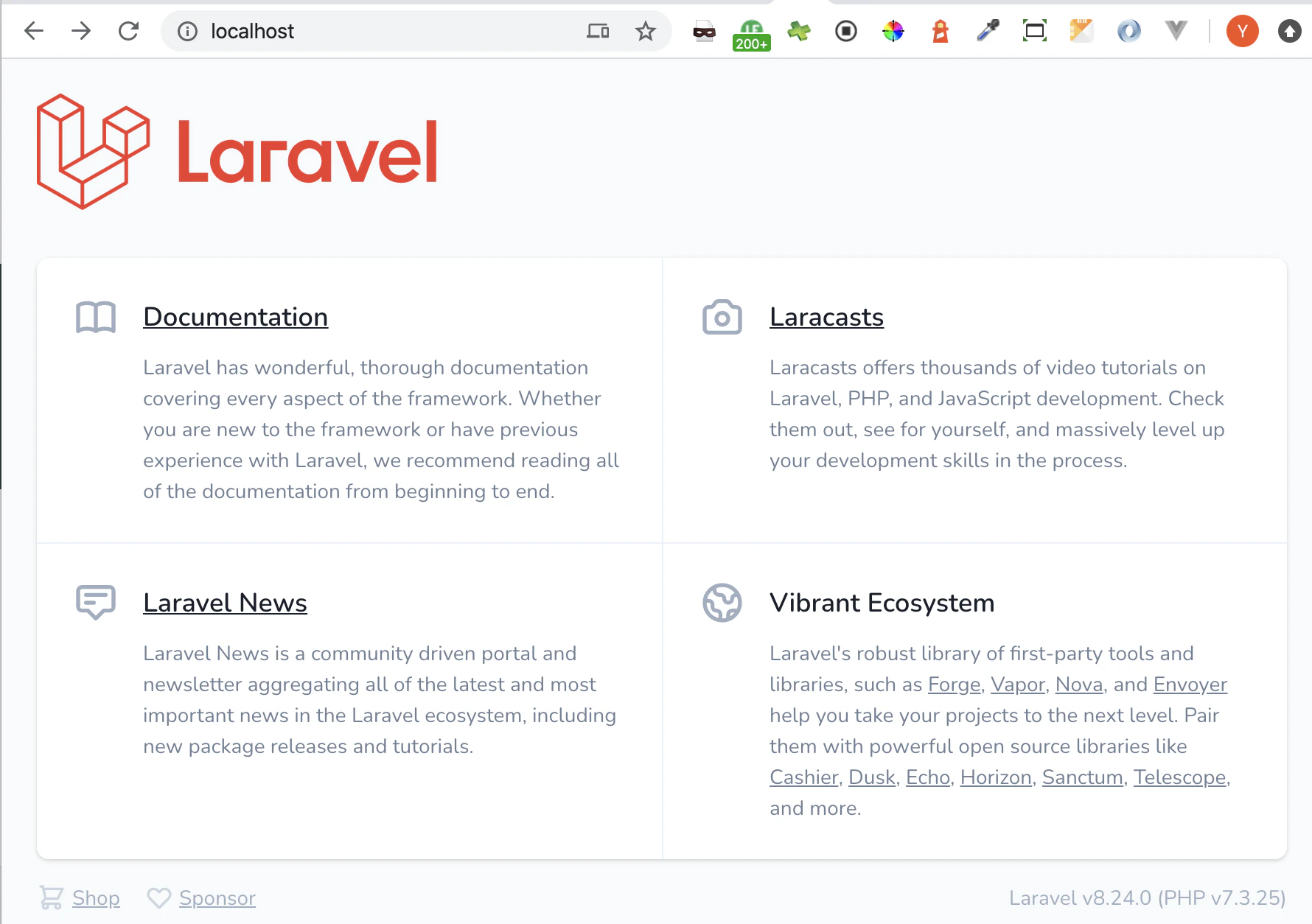Open the Vue devtools extension icon
Image resolution: width=1312 pixels, height=924 pixels.
[x=1176, y=31]
